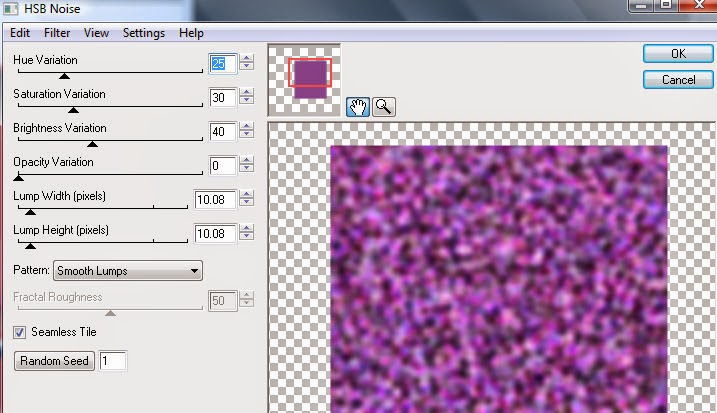
Task: Click the Lump Height value field
Action: (x=215, y=234)
